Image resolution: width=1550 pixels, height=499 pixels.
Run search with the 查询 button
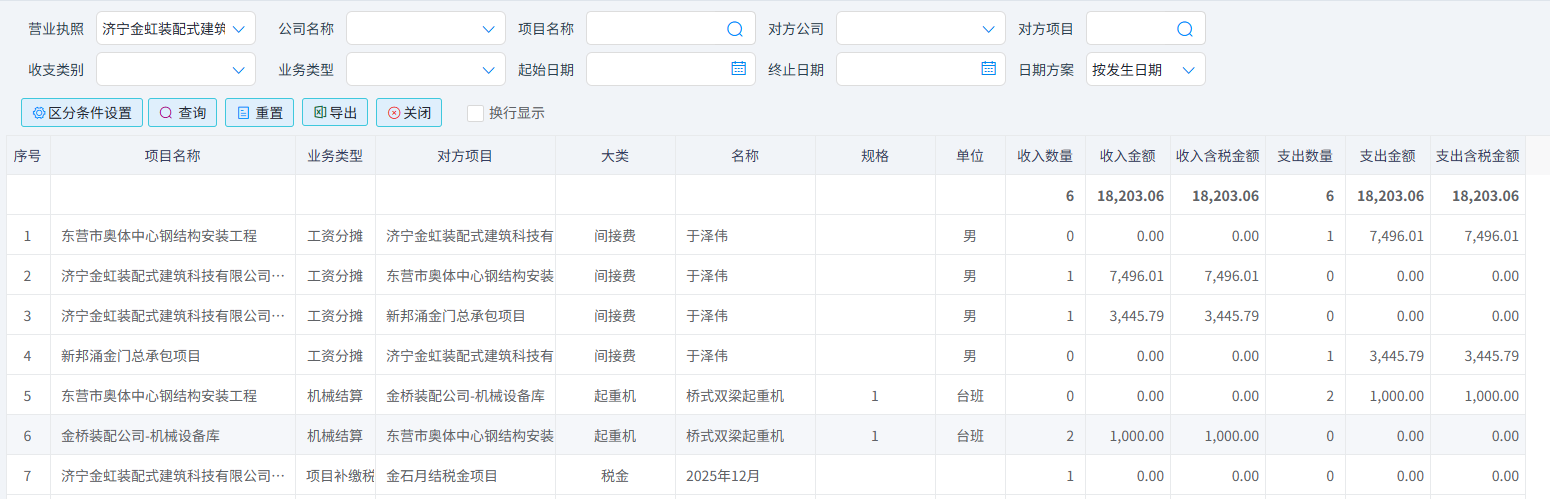[182, 113]
